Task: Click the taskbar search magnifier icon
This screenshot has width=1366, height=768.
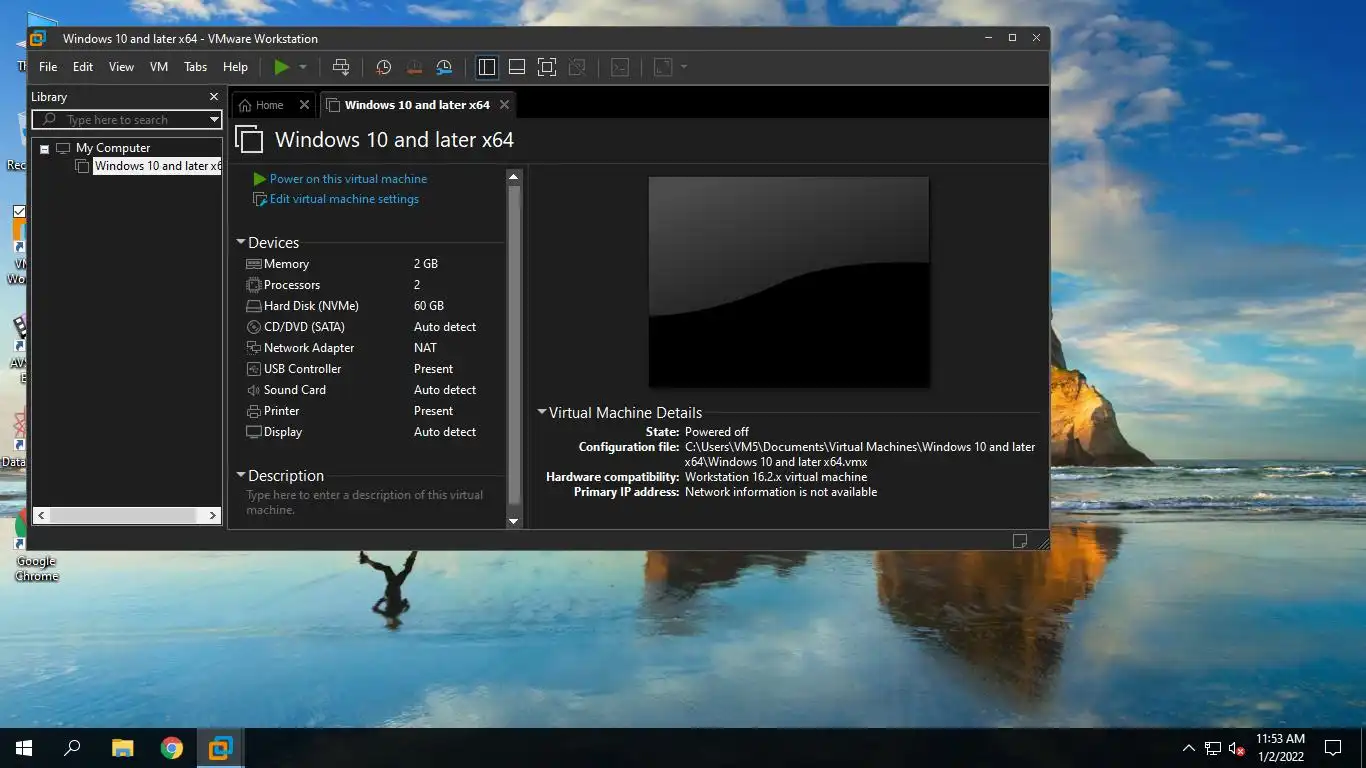Action: (x=72, y=747)
